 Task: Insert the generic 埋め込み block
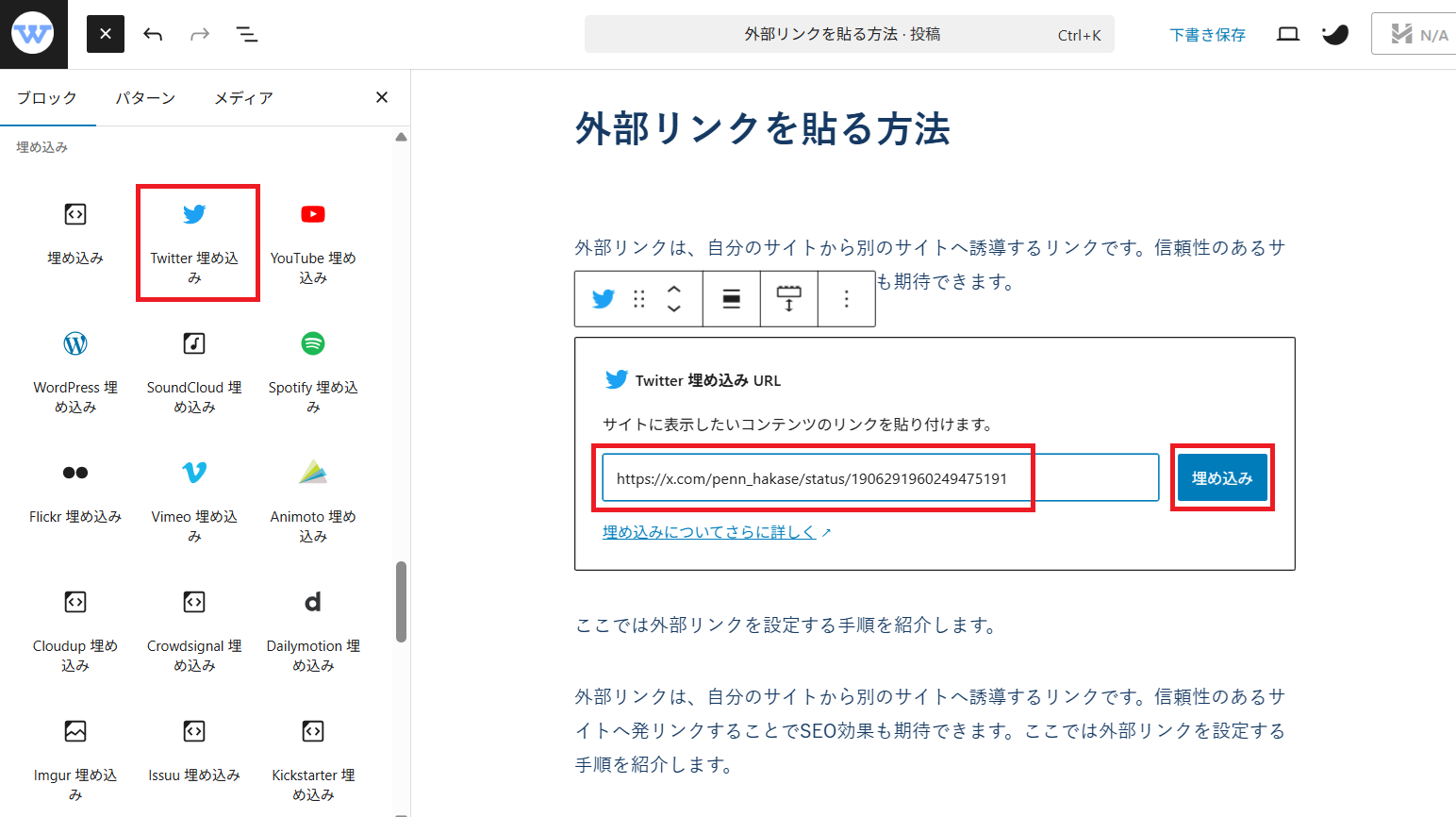tap(75, 234)
